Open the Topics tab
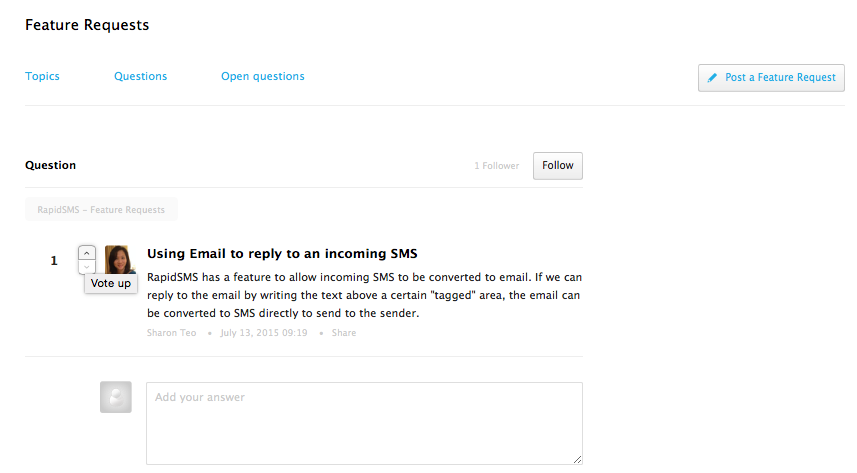The image size is (857, 473). pos(42,76)
